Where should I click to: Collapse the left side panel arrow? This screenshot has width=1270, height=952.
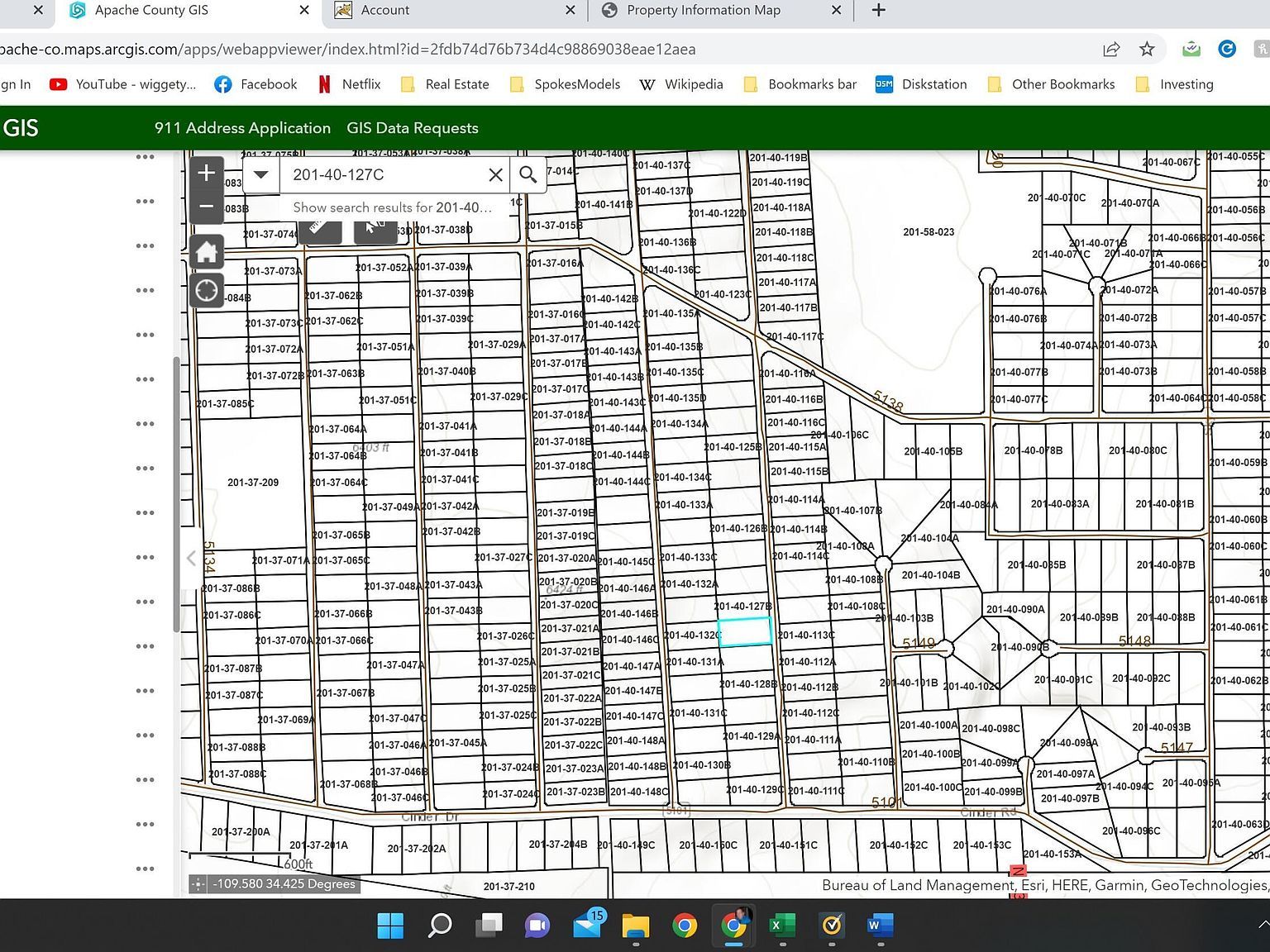coord(191,559)
